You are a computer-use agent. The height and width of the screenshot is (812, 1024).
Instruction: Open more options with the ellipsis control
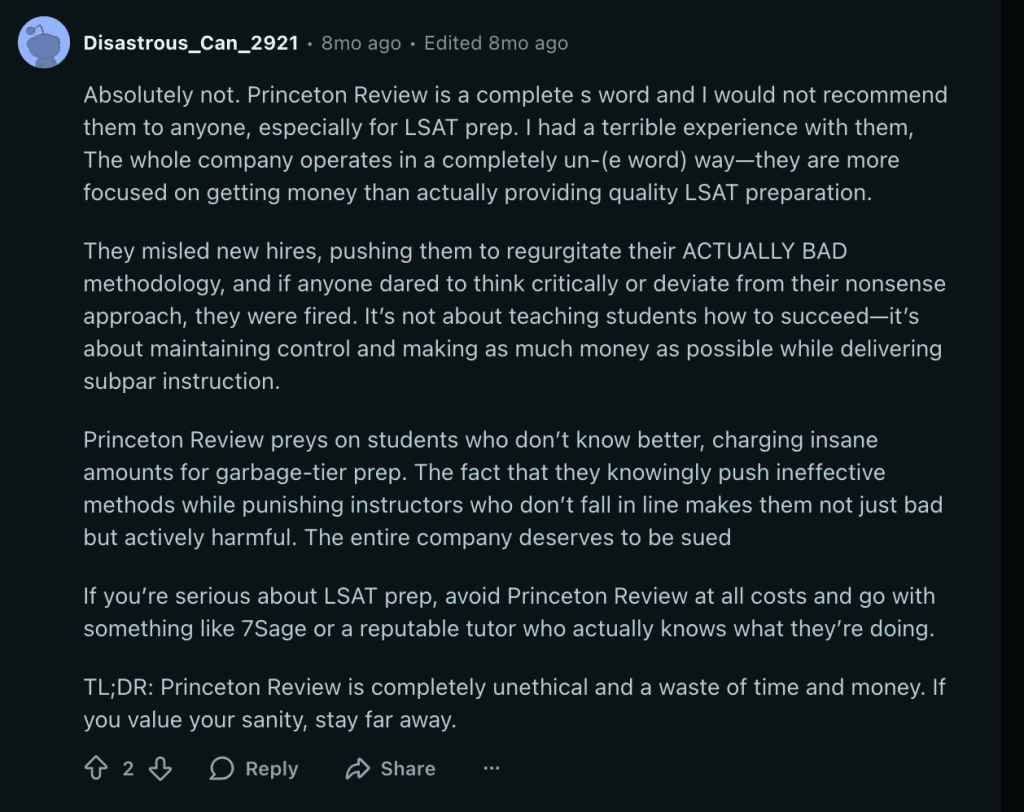491,768
